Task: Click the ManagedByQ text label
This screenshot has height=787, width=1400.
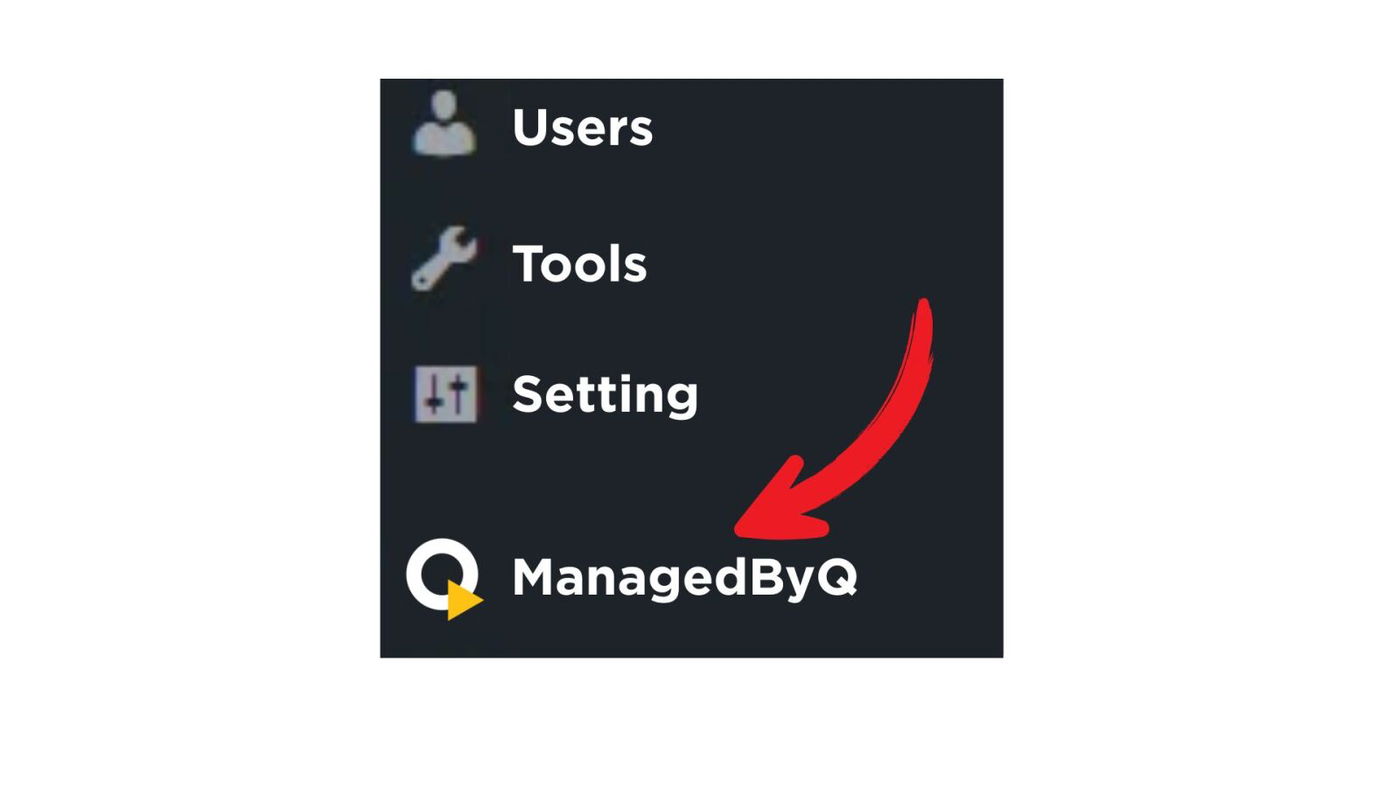Action: click(684, 578)
